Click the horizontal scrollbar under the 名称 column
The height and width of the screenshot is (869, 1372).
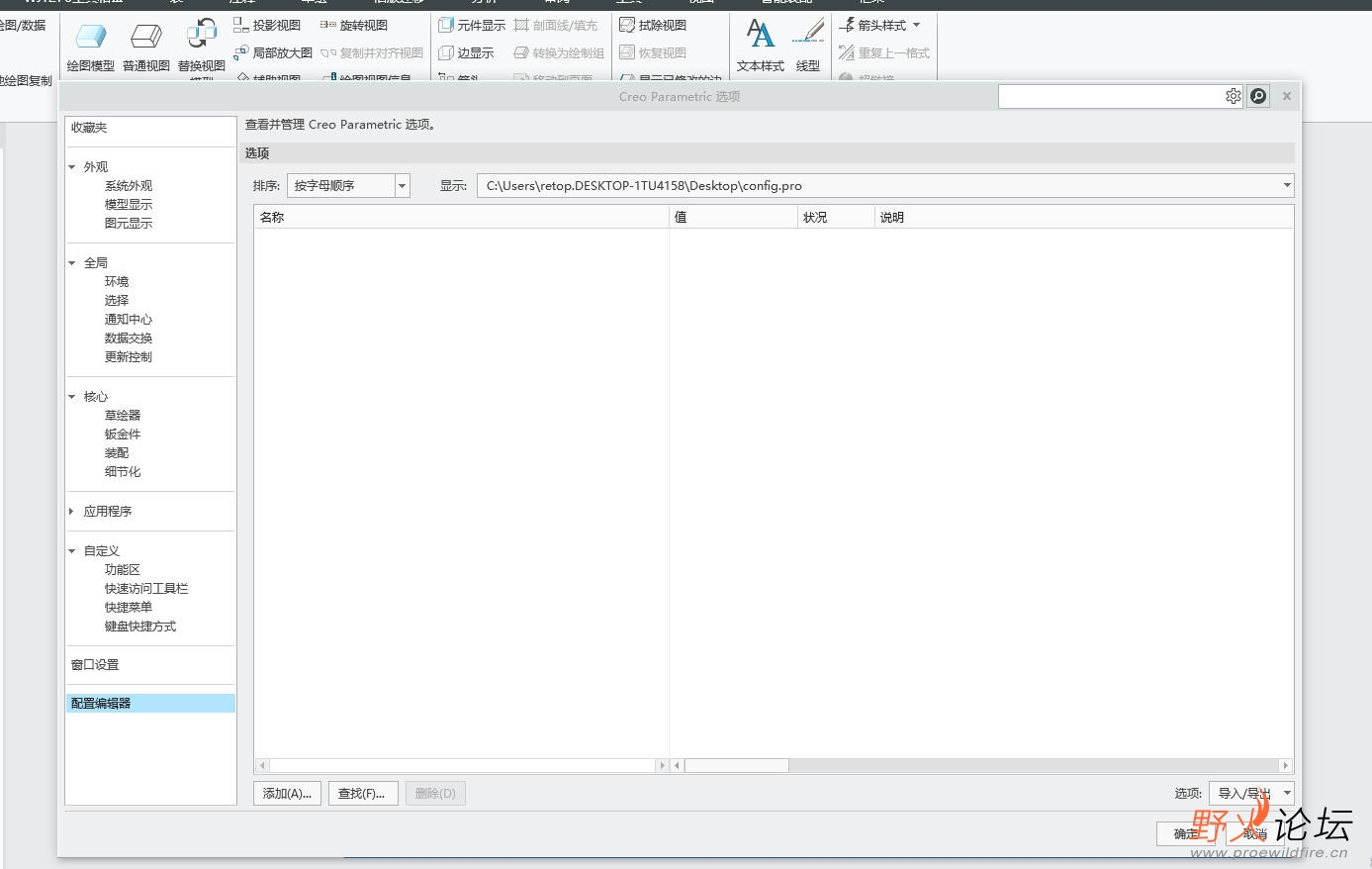click(462, 765)
